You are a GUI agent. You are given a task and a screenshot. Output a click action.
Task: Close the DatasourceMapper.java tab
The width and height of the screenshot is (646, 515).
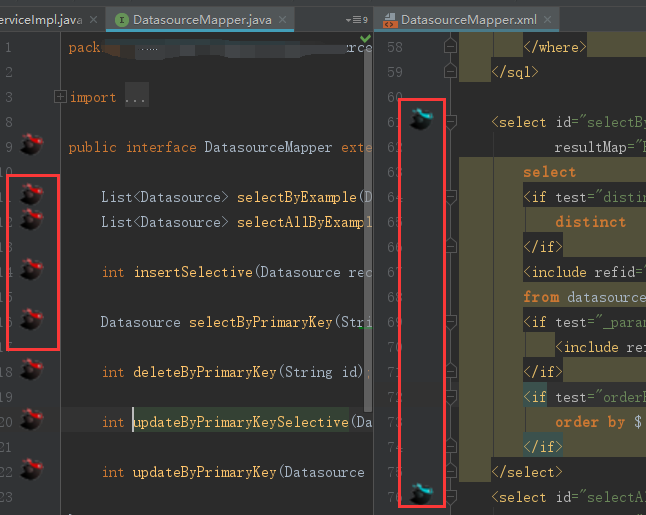[282, 19]
